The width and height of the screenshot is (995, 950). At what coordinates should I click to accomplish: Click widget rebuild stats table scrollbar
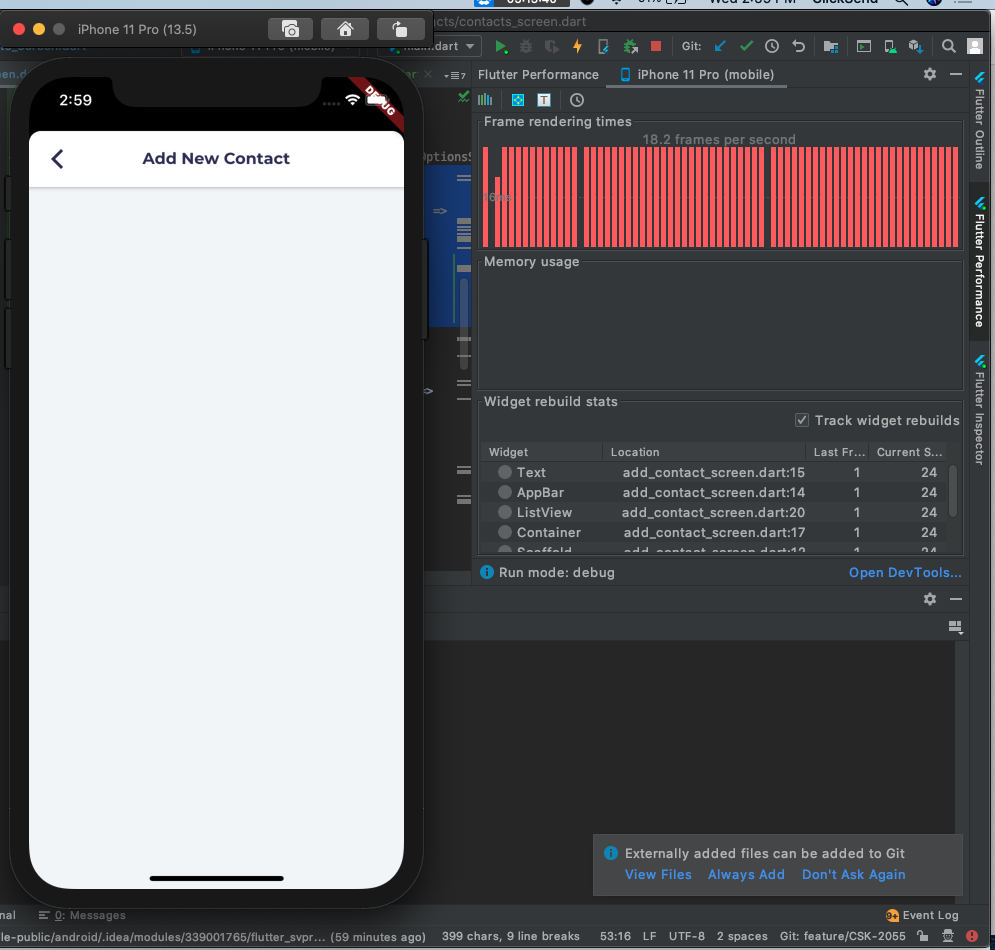point(952,492)
